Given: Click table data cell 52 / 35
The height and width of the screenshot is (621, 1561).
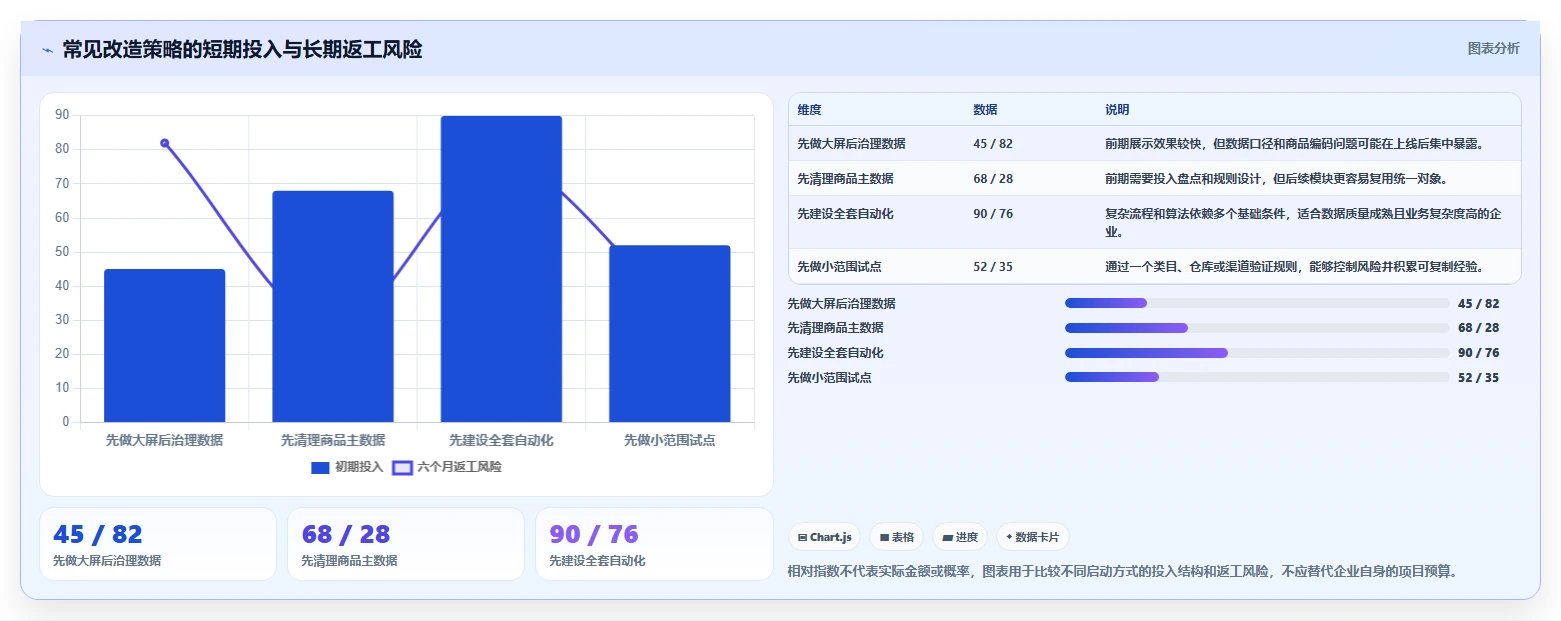Looking at the screenshot, I should coord(993,267).
